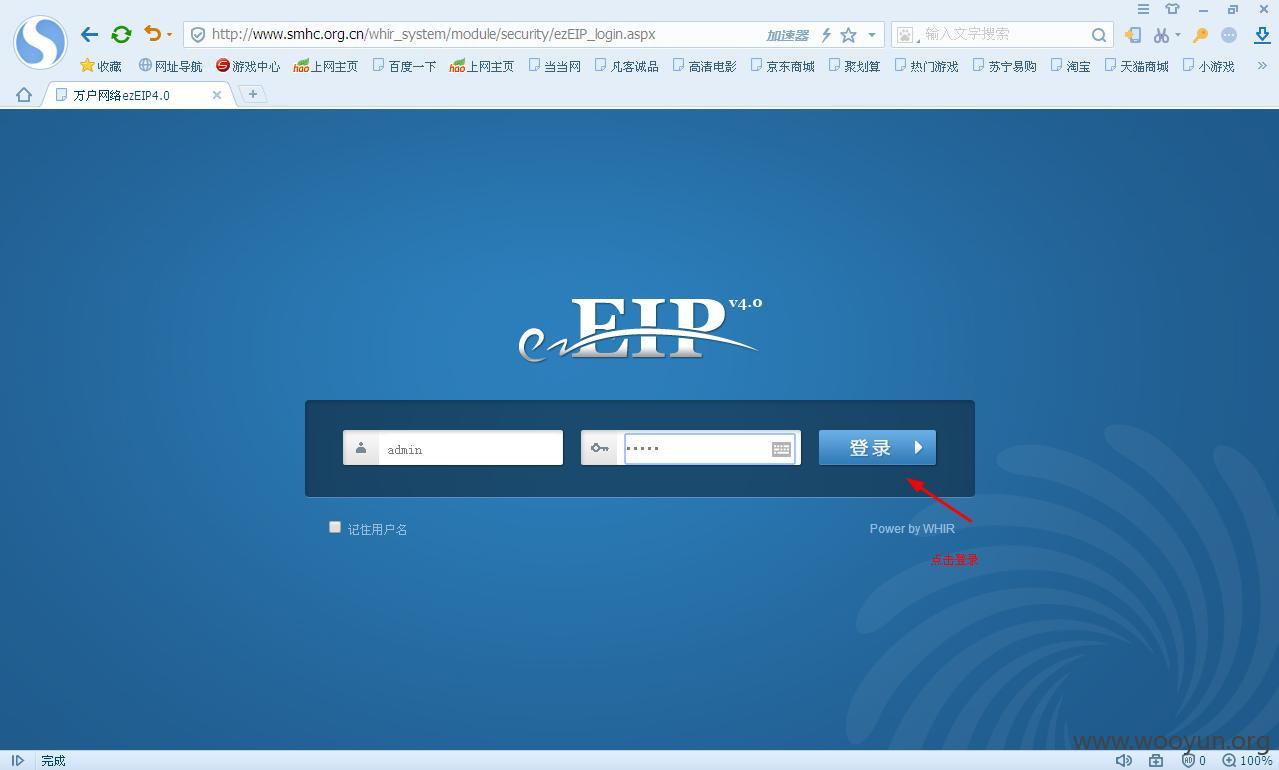
Task: Open the sidebar login door icon
Action: point(1132,35)
